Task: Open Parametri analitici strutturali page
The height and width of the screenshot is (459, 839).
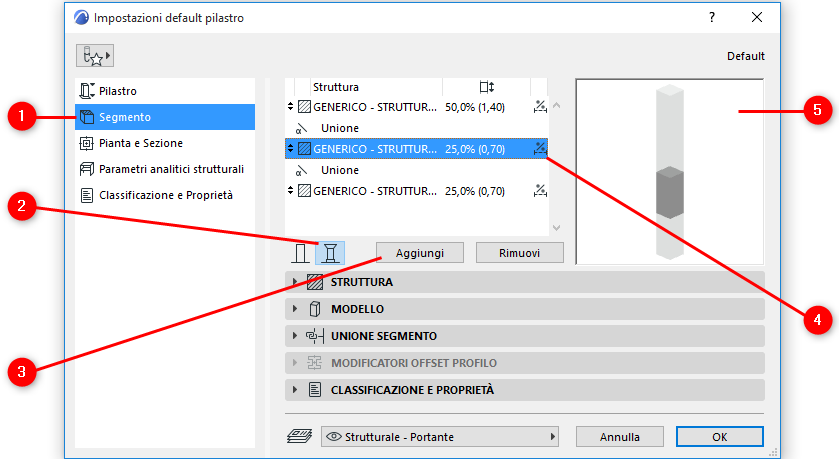Action: (171, 169)
